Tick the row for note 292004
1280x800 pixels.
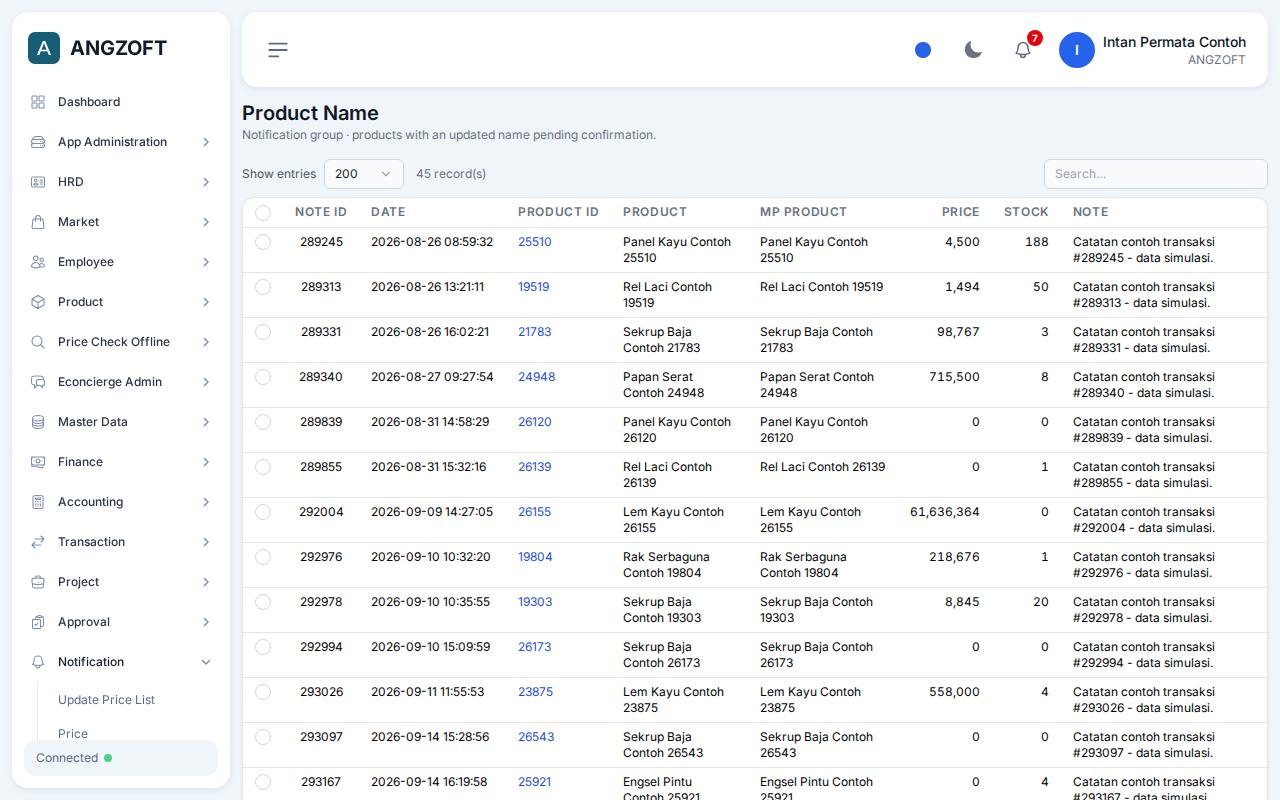(263, 512)
